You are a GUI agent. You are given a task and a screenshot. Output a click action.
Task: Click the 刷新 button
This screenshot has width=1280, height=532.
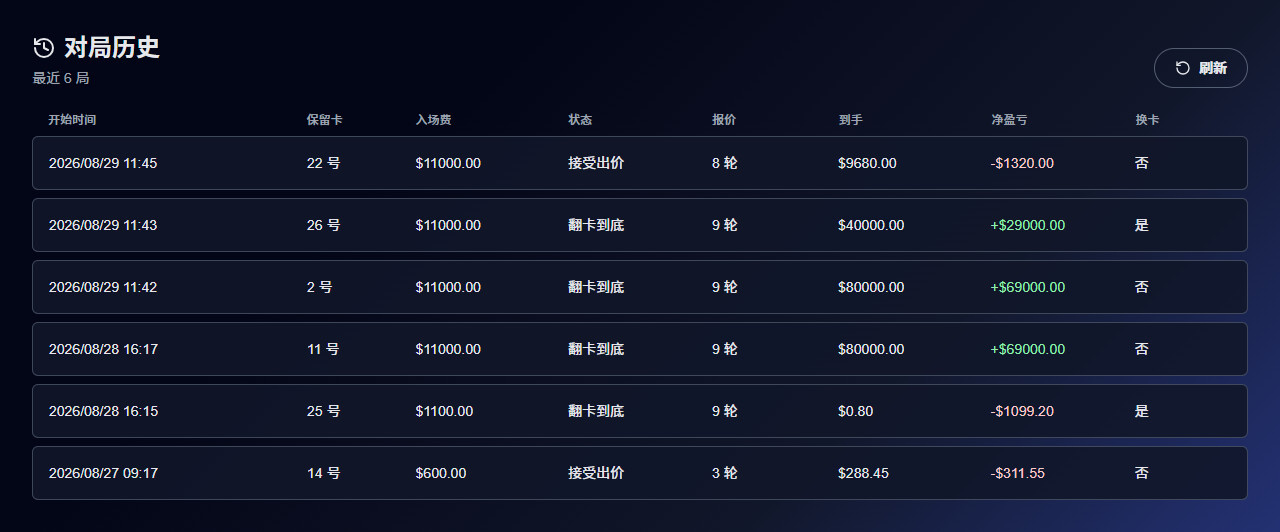point(1201,68)
